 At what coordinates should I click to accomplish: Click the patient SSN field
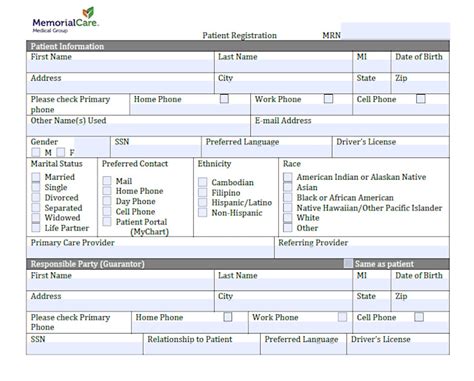pos(156,151)
